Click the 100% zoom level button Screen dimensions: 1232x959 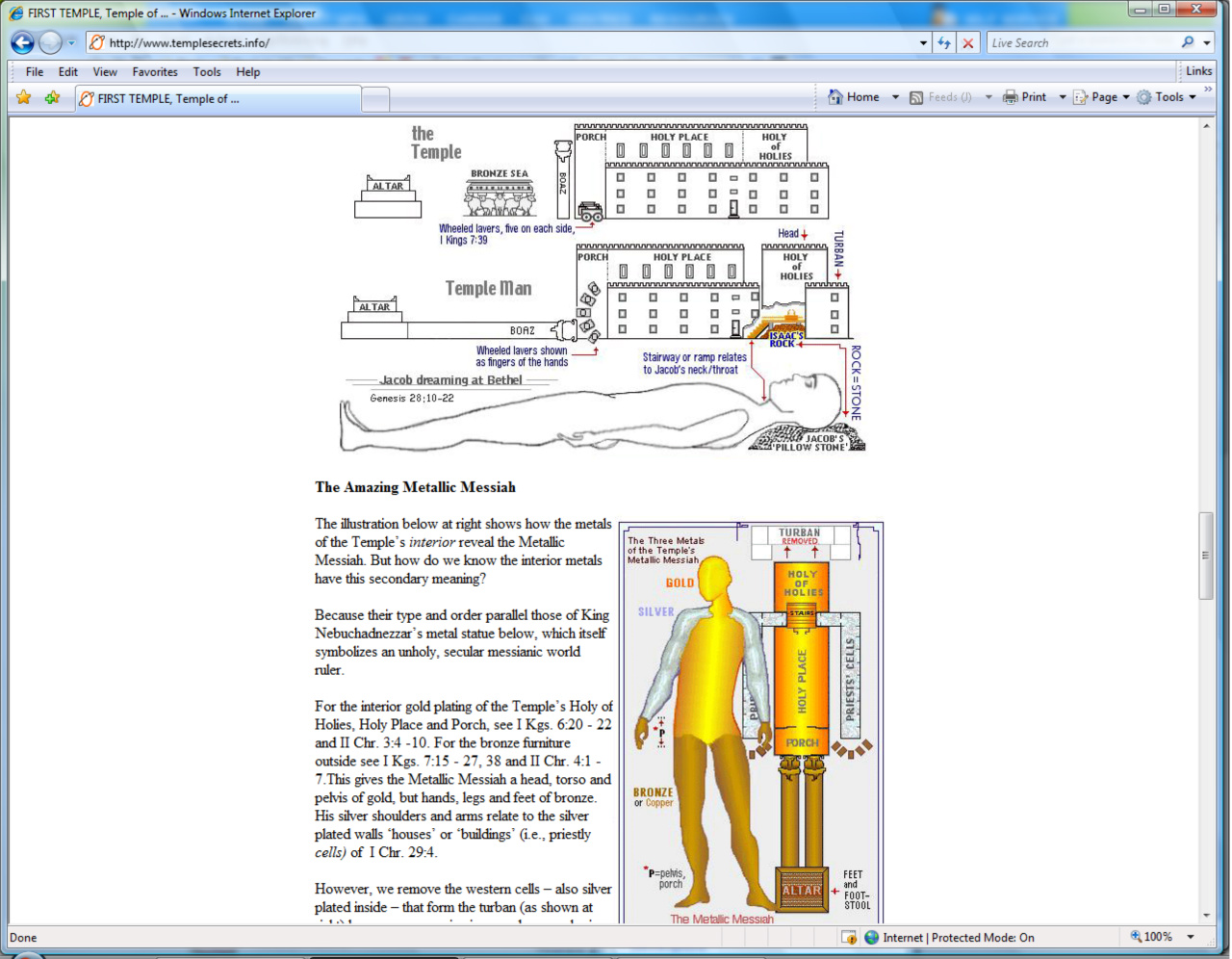click(x=1149, y=937)
